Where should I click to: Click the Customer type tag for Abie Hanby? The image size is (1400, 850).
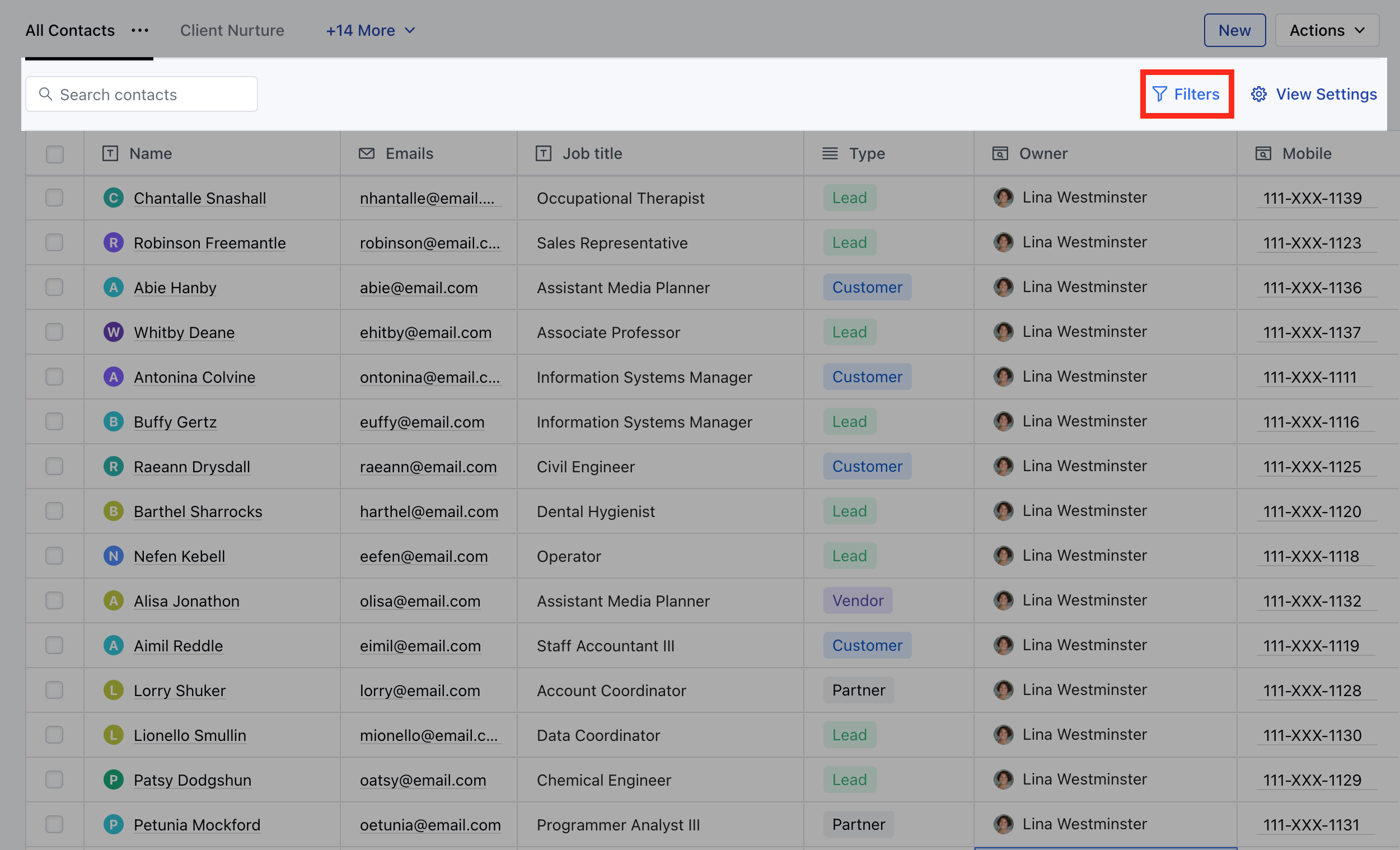(x=867, y=287)
